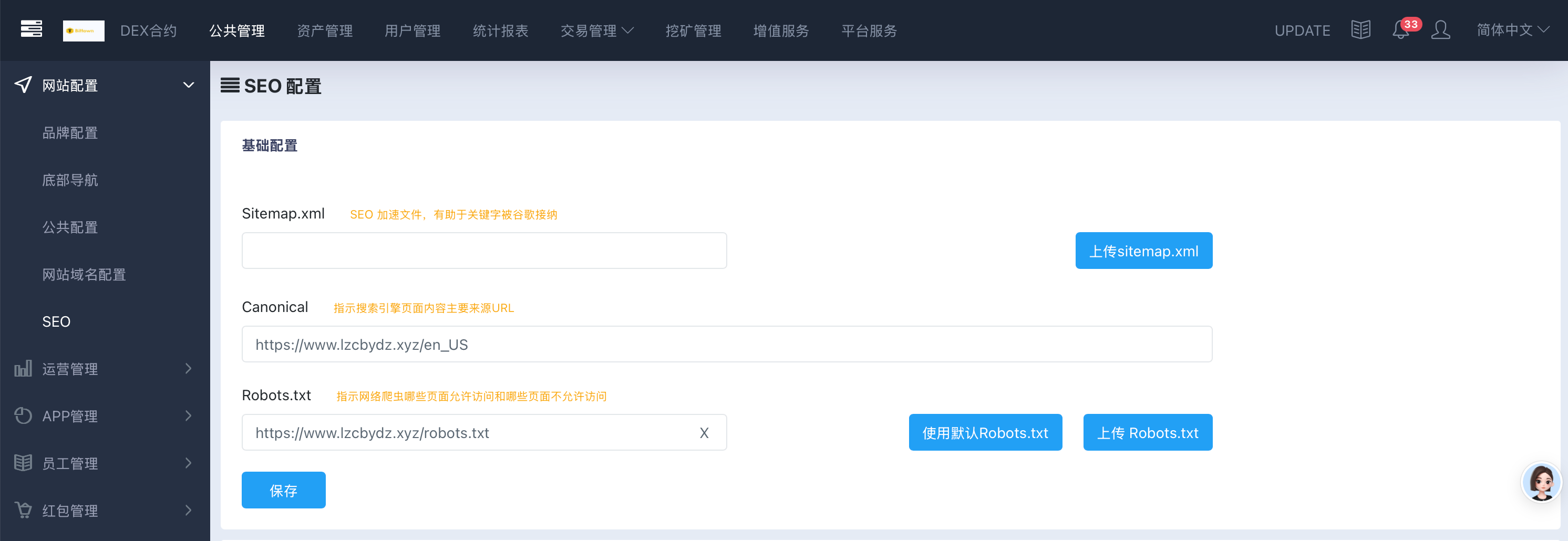Go to 网站域名配置 in sidebar

coord(84,275)
